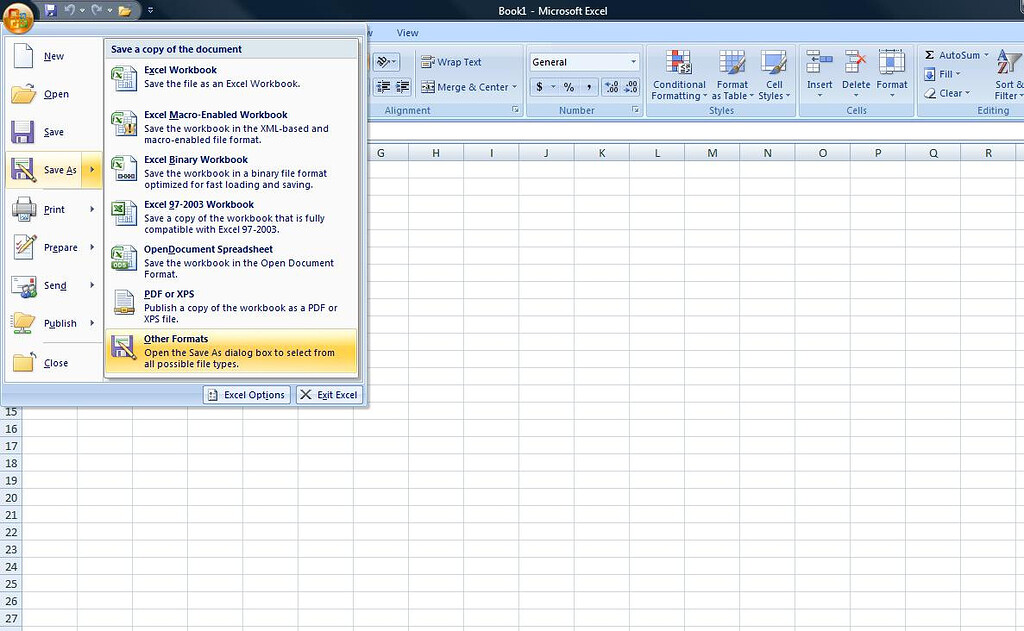The image size is (1024, 631).
Task: Toggle Merge & Center
Action: [465, 87]
